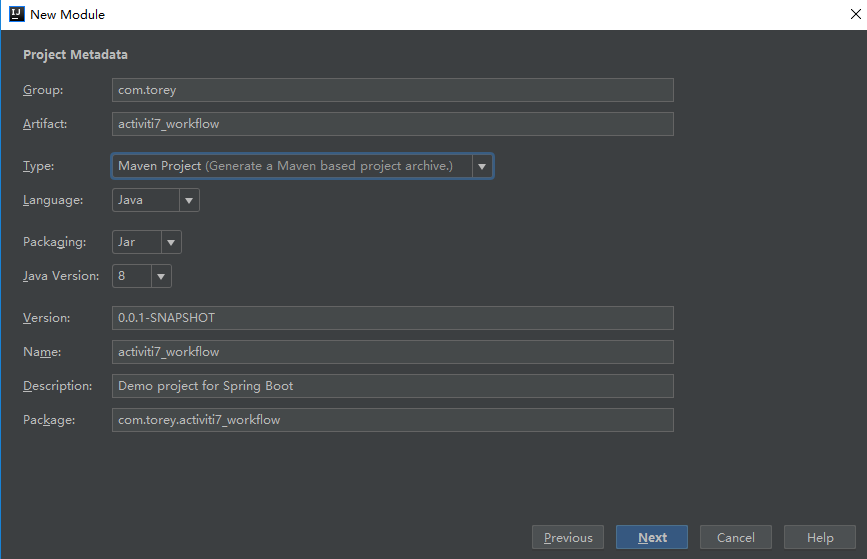
Task: Click the Name label
Action: [x=42, y=352]
